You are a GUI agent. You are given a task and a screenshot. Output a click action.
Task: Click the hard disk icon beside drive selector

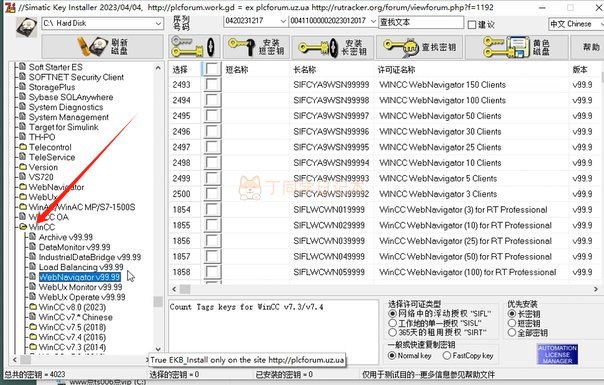click(27, 27)
